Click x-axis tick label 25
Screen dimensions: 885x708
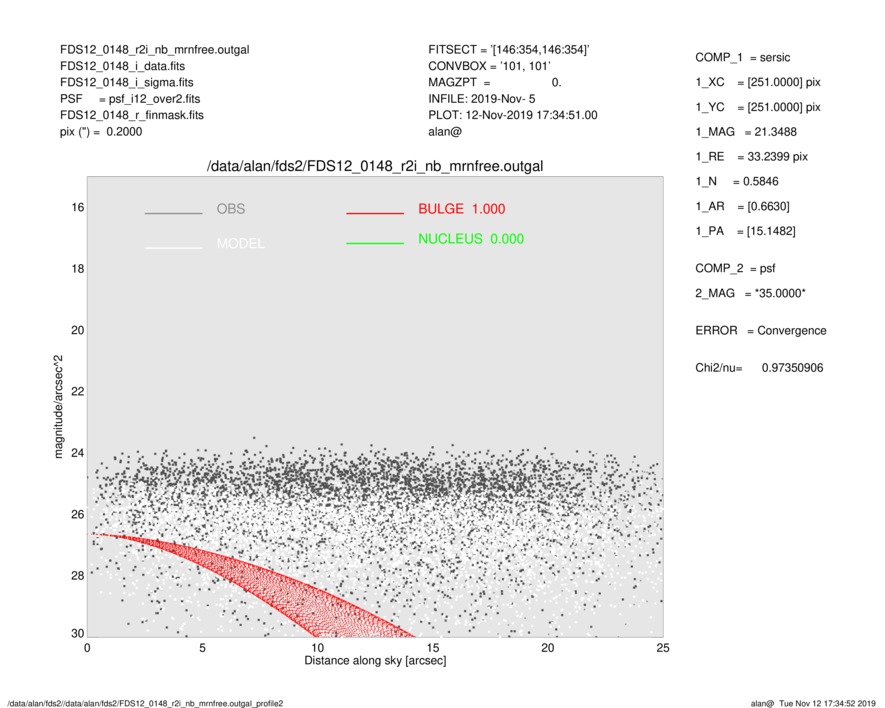tap(663, 648)
